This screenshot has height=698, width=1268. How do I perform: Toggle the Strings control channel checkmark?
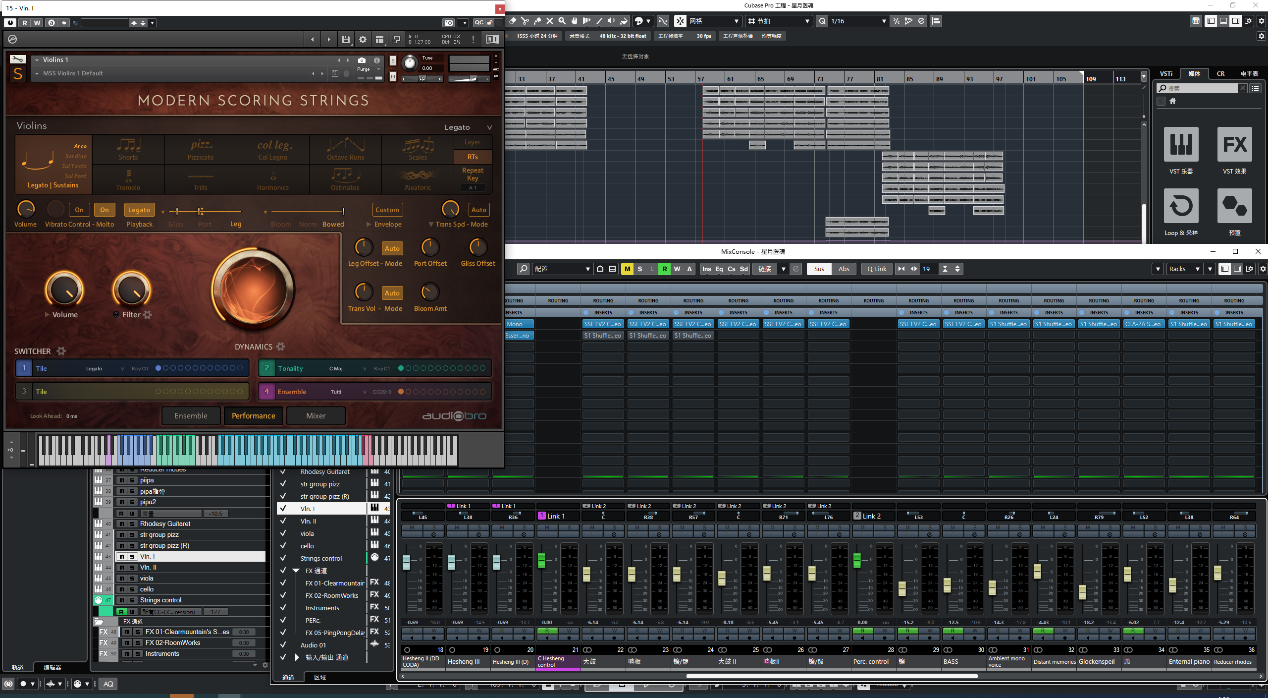tap(284, 558)
